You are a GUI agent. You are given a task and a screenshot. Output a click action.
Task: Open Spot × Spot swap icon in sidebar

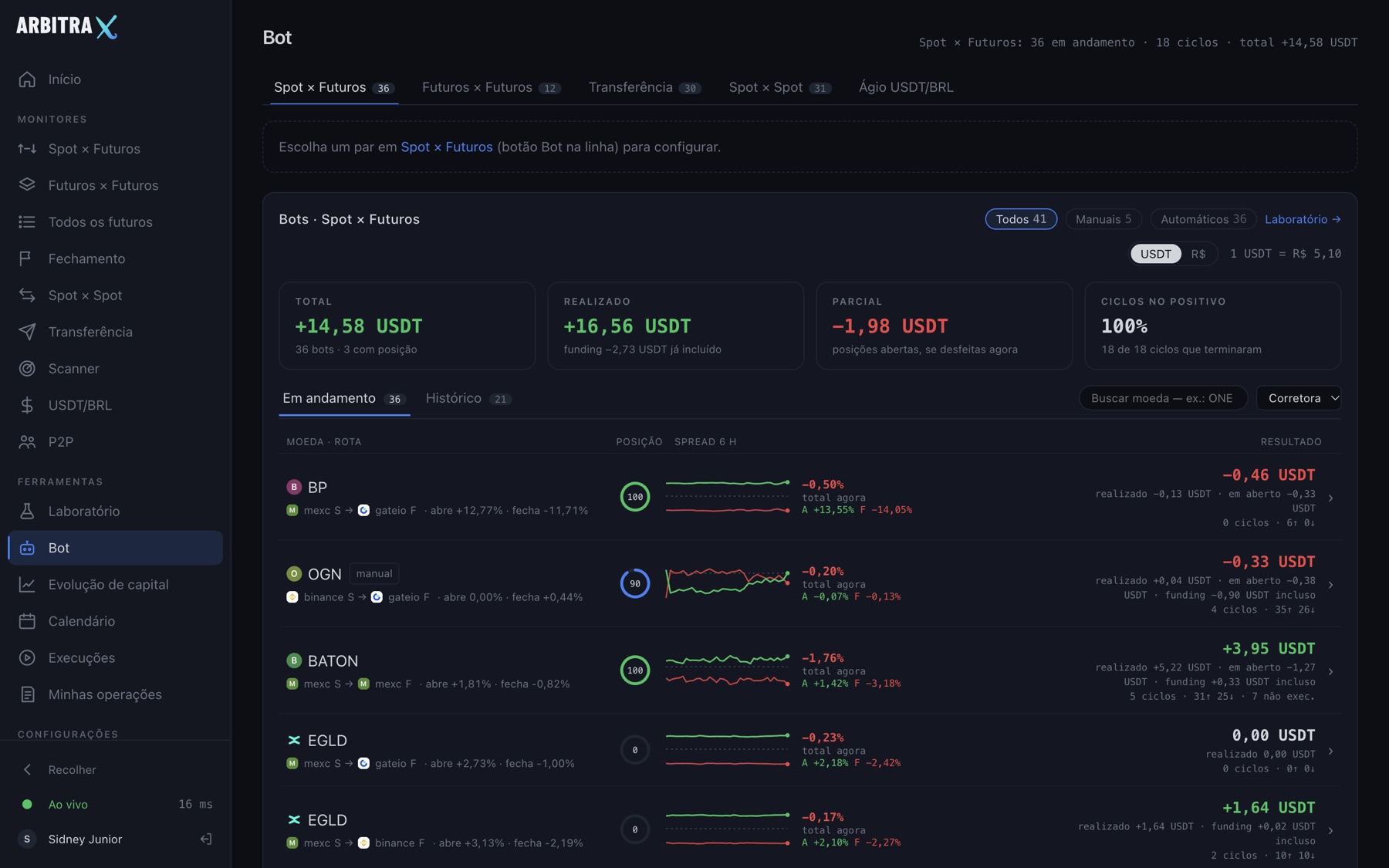click(x=27, y=296)
